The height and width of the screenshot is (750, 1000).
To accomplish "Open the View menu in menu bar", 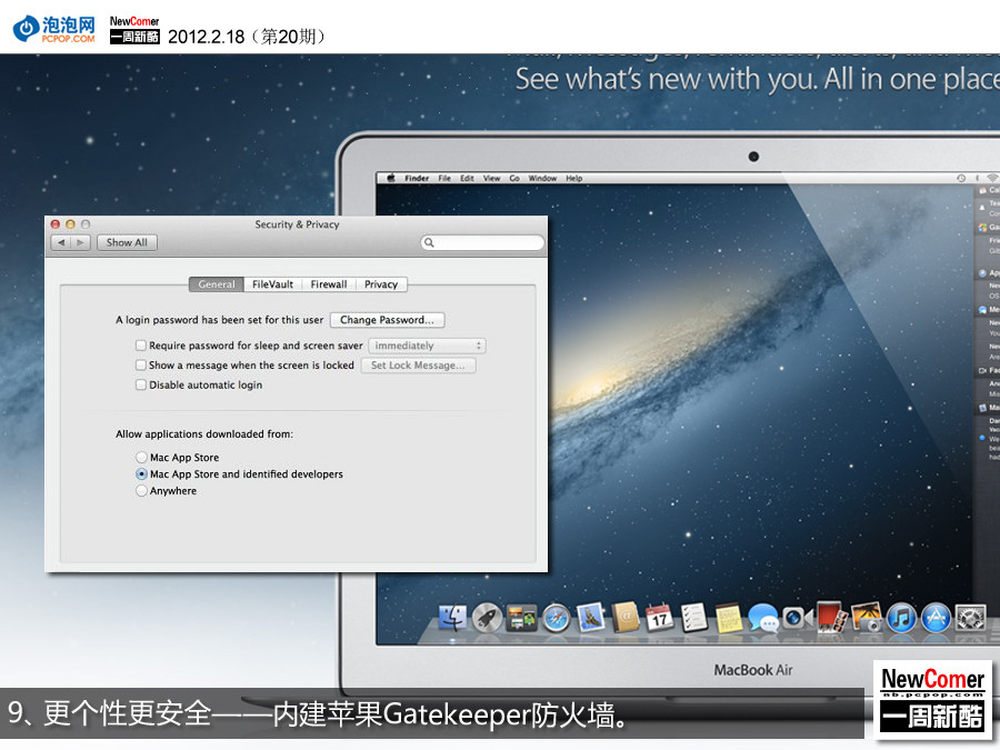I will pos(491,179).
